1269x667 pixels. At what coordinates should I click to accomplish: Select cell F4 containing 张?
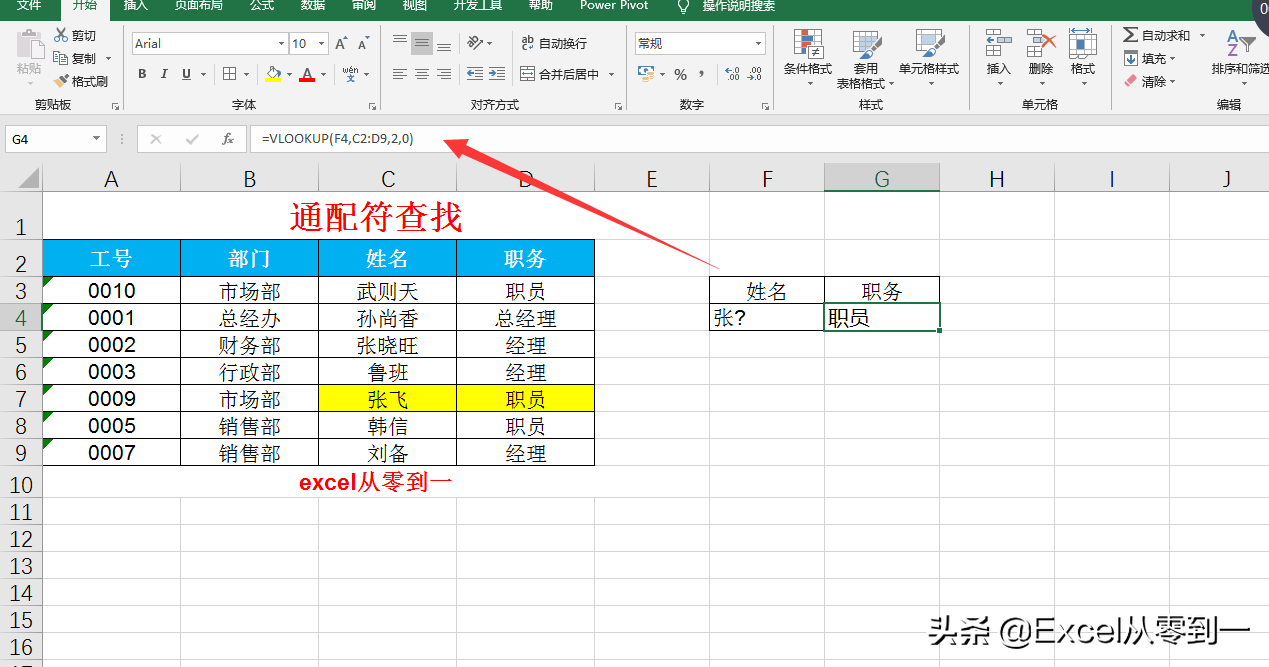(767, 318)
